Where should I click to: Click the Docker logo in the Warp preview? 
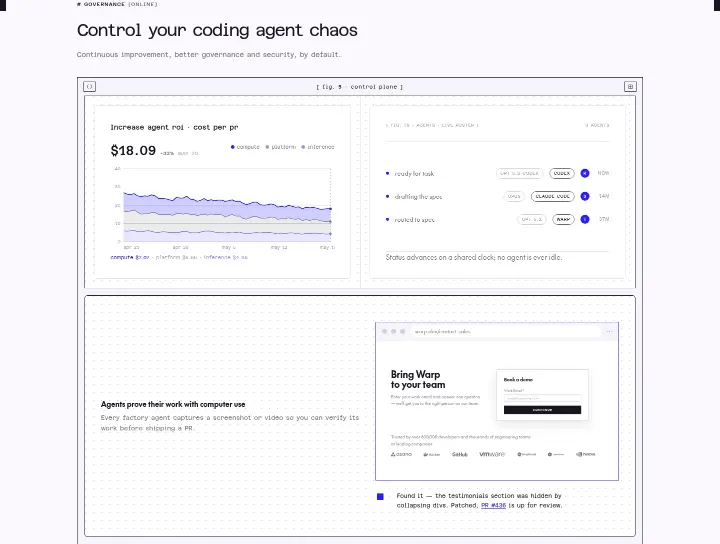(x=432, y=454)
